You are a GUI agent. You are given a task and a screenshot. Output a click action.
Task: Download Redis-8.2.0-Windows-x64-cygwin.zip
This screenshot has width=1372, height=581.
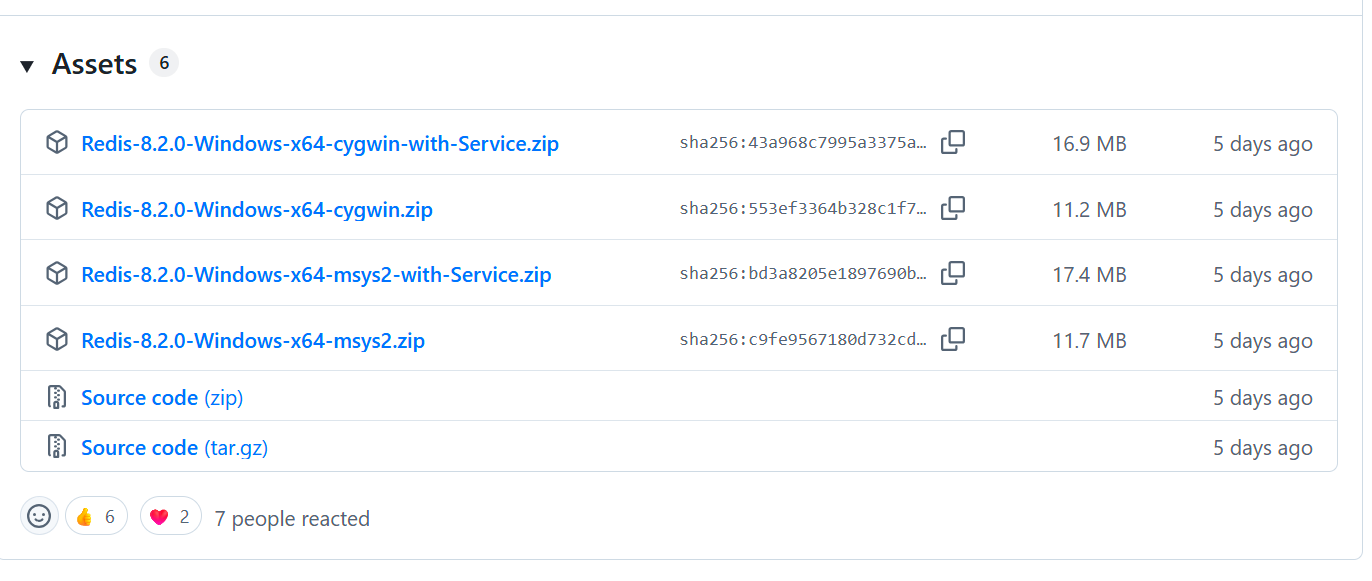(x=257, y=210)
